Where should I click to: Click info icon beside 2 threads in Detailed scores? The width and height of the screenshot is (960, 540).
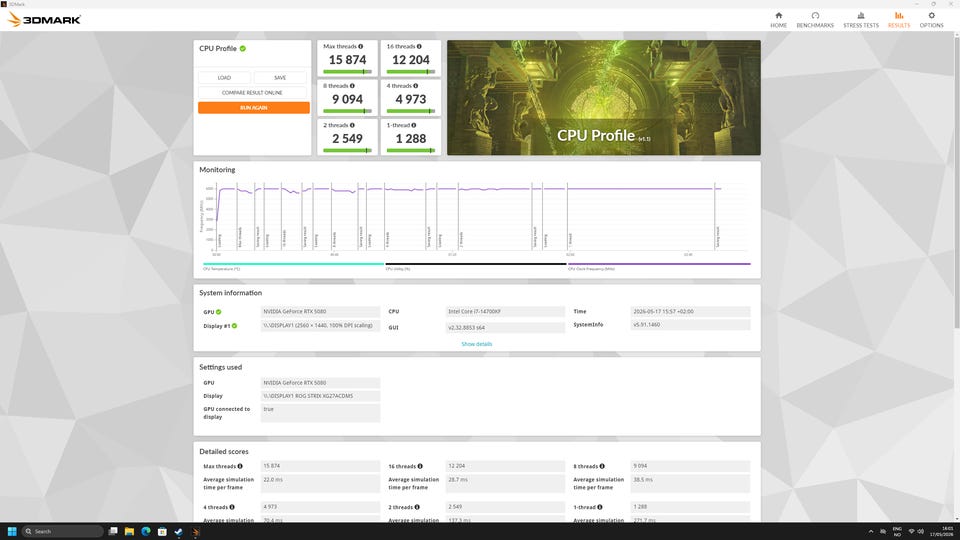coord(417,507)
